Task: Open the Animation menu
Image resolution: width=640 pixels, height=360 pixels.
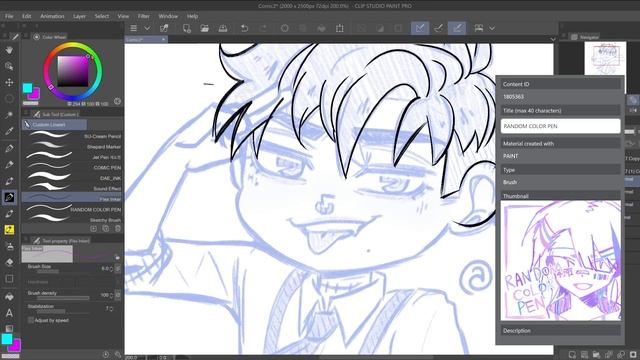Action: [x=52, y=16]
